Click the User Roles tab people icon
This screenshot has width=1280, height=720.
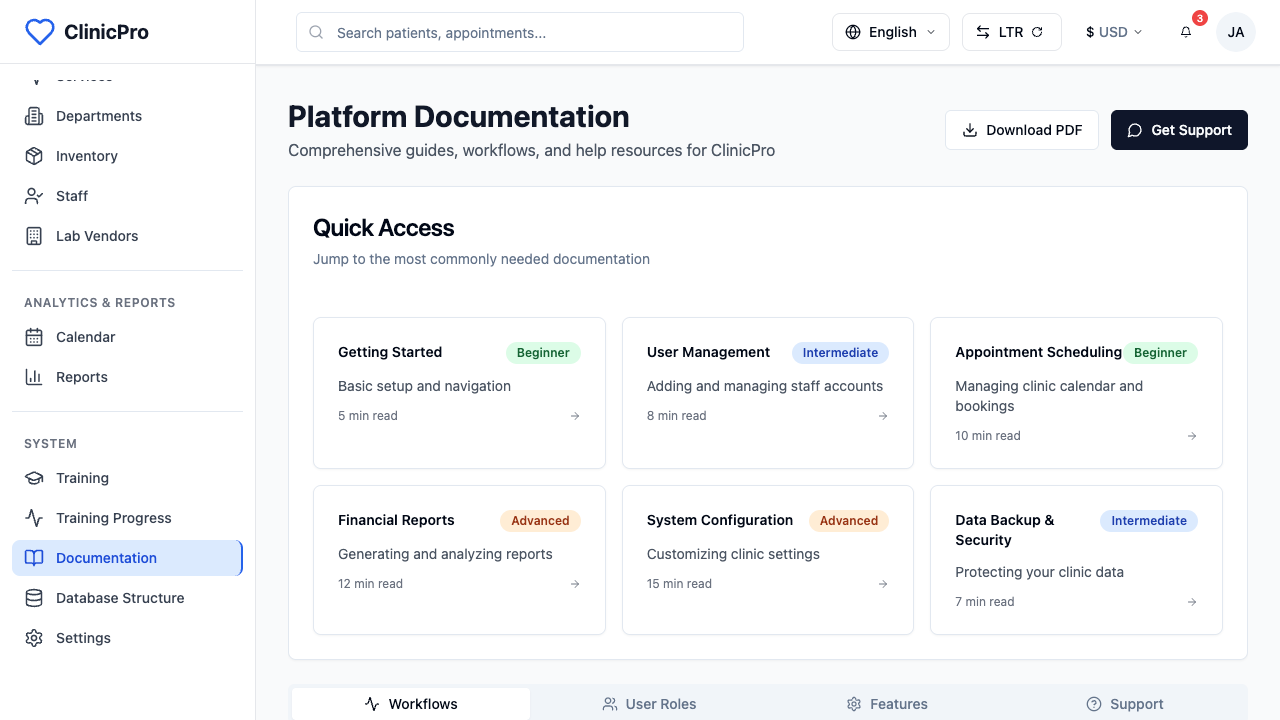610,704
